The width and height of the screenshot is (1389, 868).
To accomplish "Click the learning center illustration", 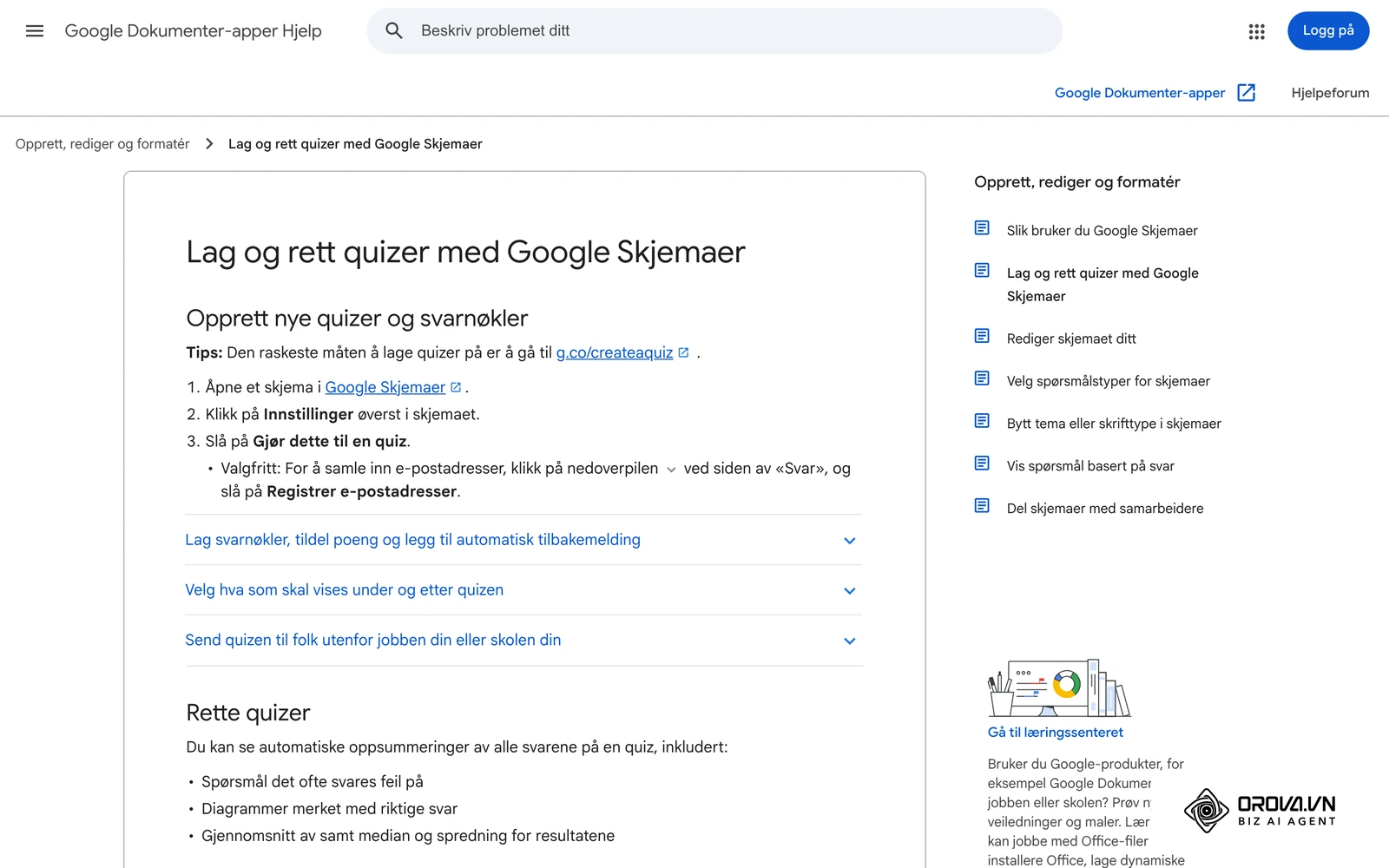I will tap(1059, 688).
